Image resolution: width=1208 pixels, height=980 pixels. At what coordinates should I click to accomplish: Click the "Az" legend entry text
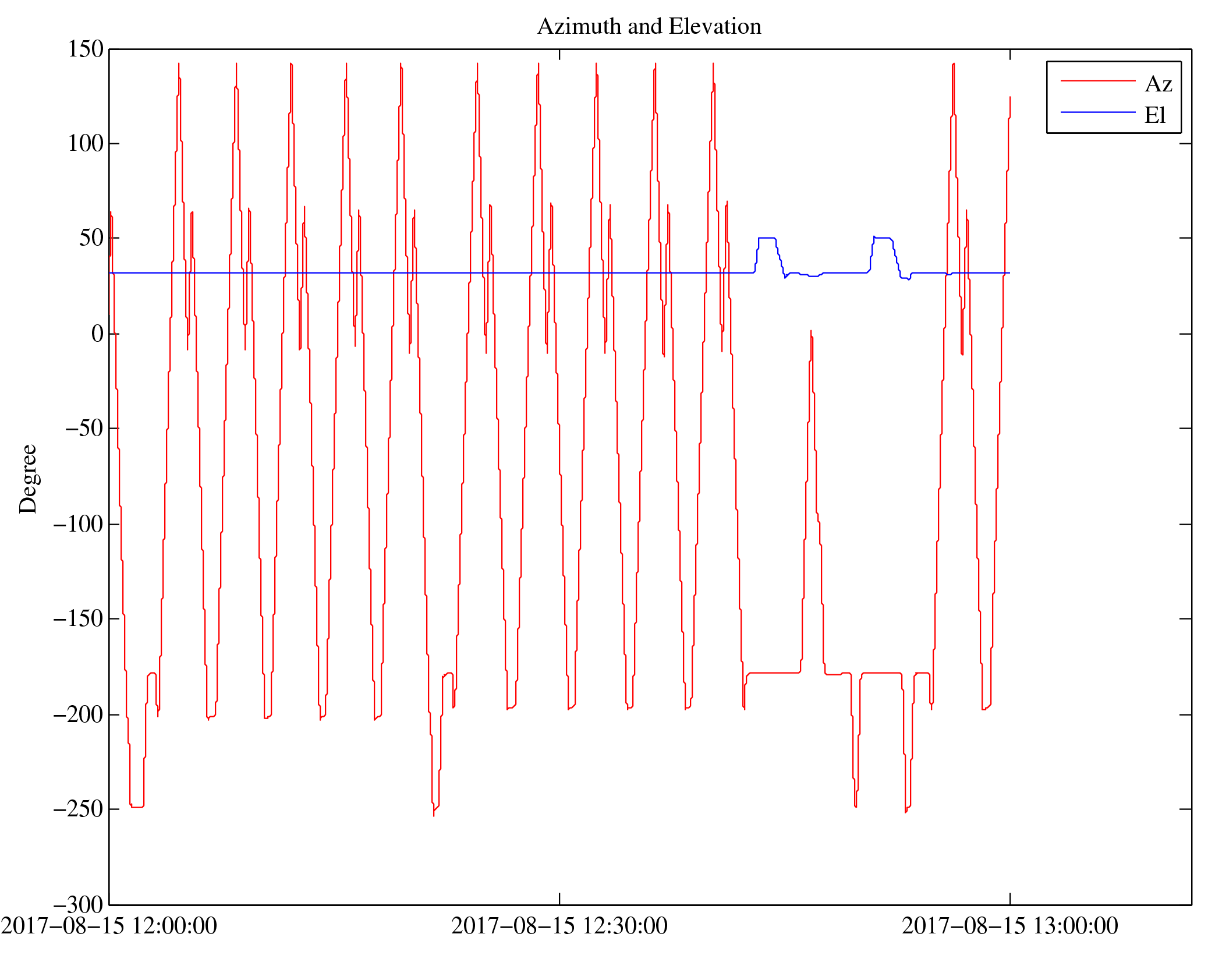pyautogui.click(x=1159, y=84)
